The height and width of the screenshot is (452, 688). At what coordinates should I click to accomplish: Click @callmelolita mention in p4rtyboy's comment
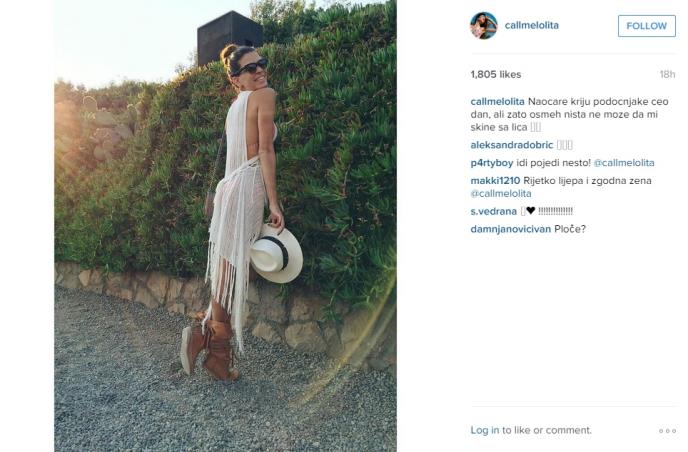(624, 163)
